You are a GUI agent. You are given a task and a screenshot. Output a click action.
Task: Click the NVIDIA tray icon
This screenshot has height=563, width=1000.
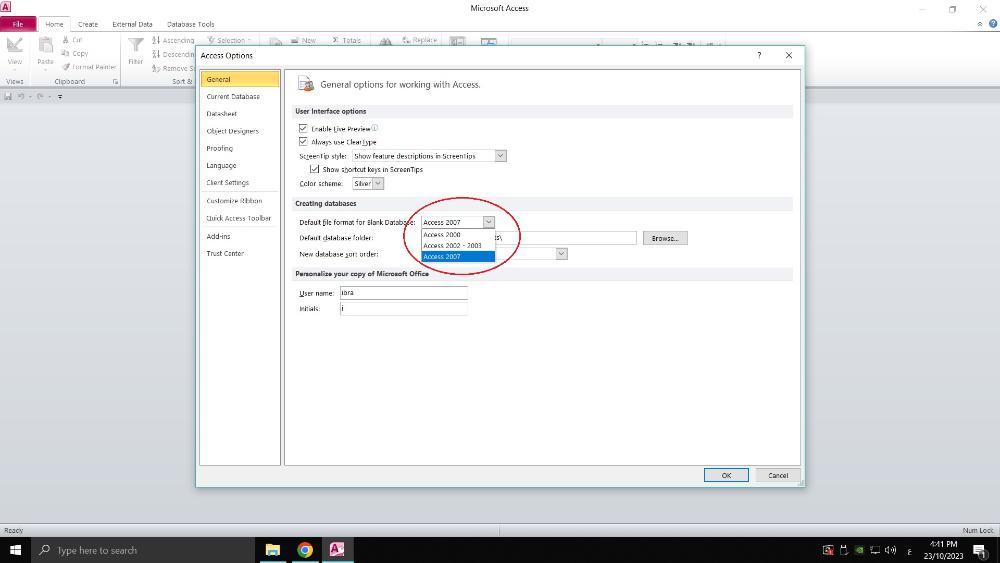[x=859, y=550]
